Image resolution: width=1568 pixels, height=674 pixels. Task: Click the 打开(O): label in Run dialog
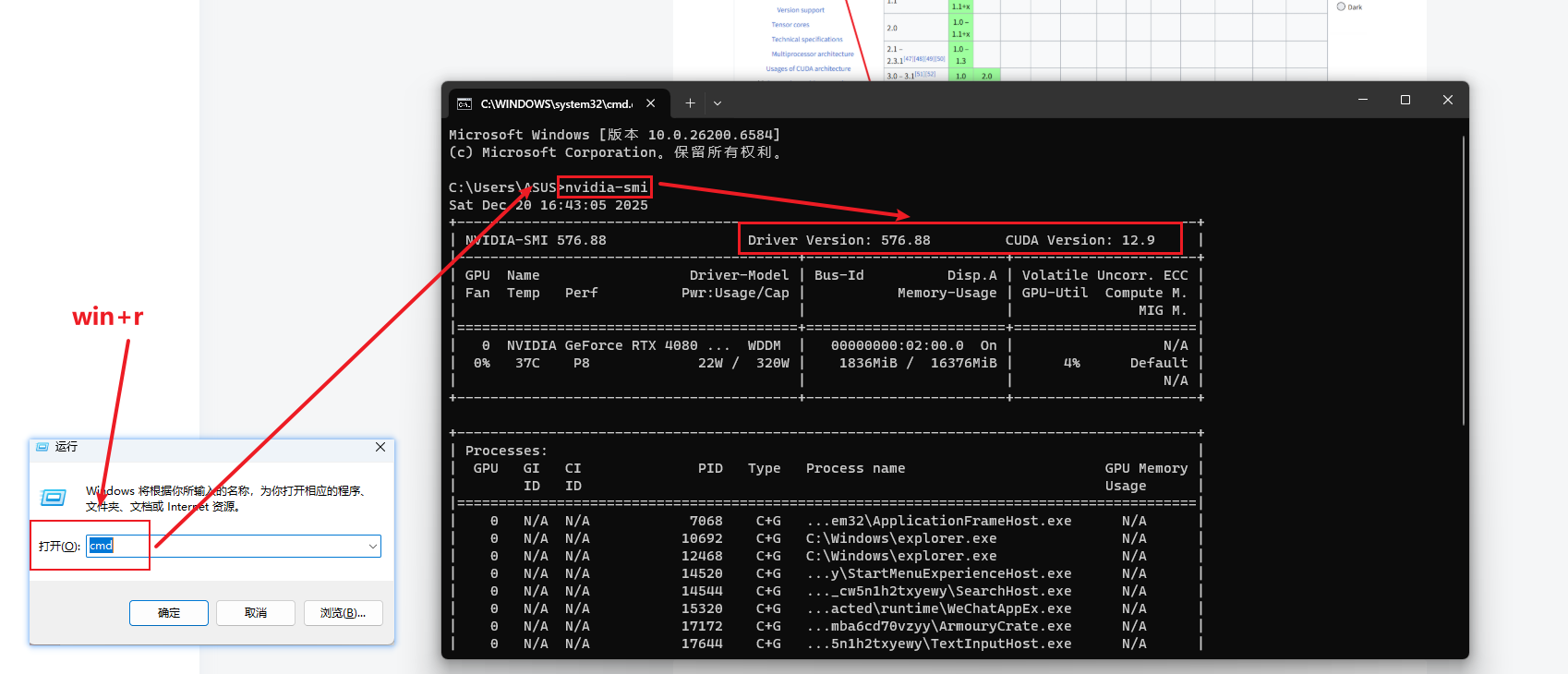[x=59, y=547]
